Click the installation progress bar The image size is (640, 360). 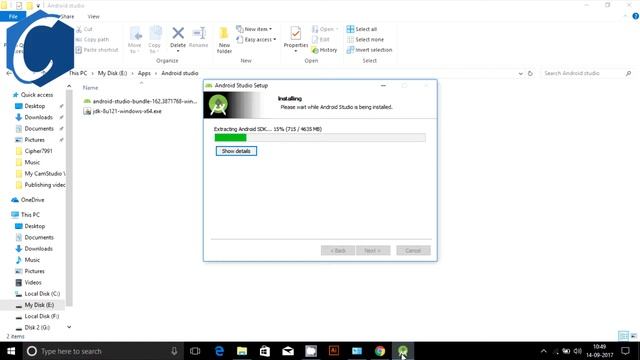point(320,138)
